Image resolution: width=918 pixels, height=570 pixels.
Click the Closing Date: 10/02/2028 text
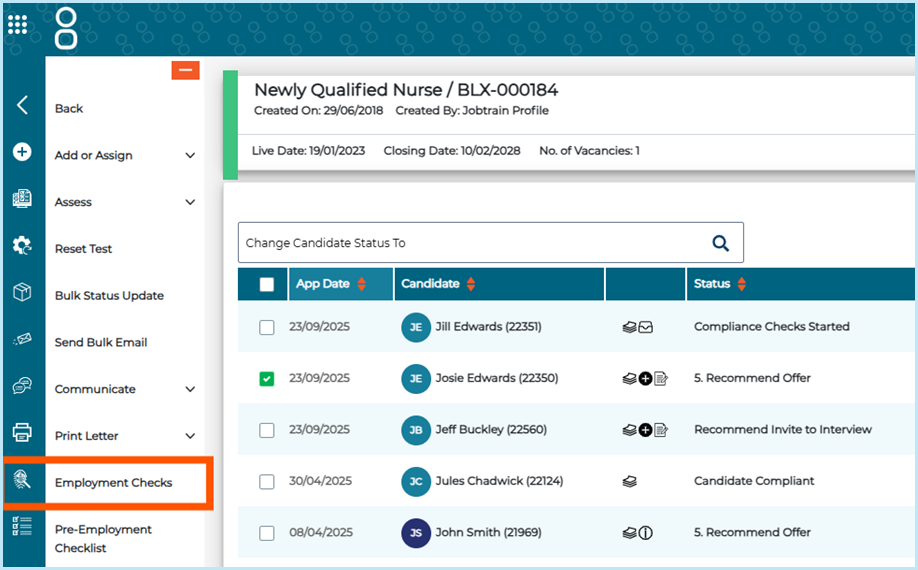coord(452,151)
